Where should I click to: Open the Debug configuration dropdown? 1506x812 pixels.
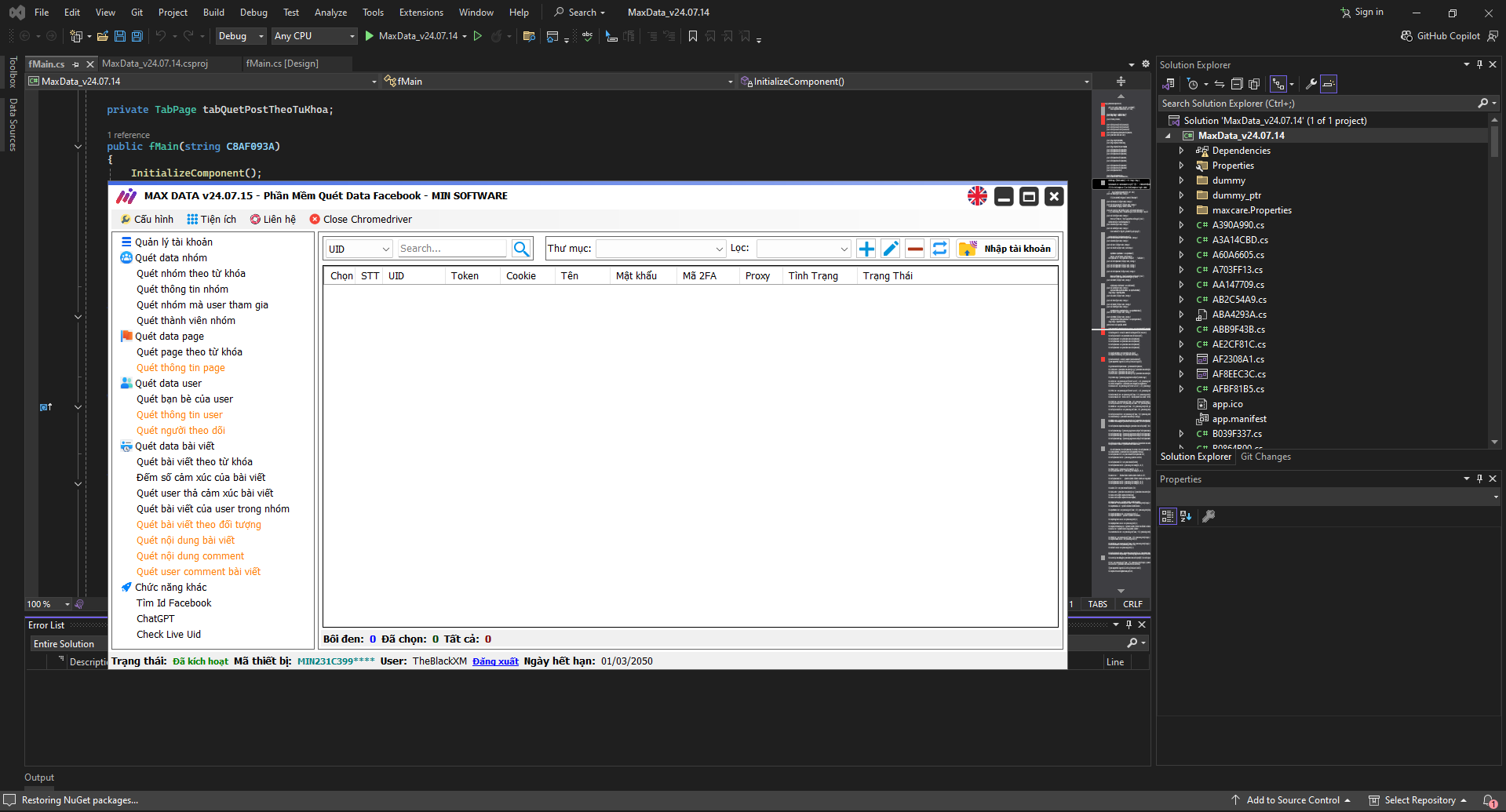pyautogui.click(x=241, y=36)
